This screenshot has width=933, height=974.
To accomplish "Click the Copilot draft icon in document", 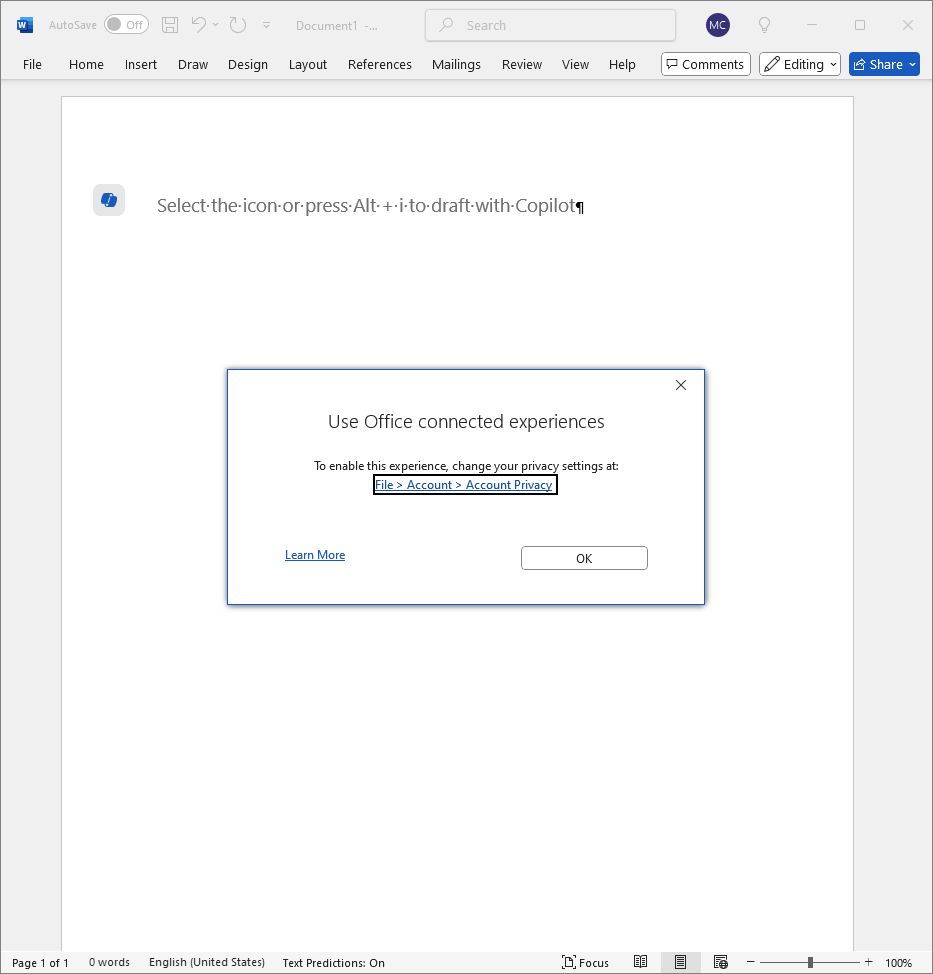I will coord(109,200).
